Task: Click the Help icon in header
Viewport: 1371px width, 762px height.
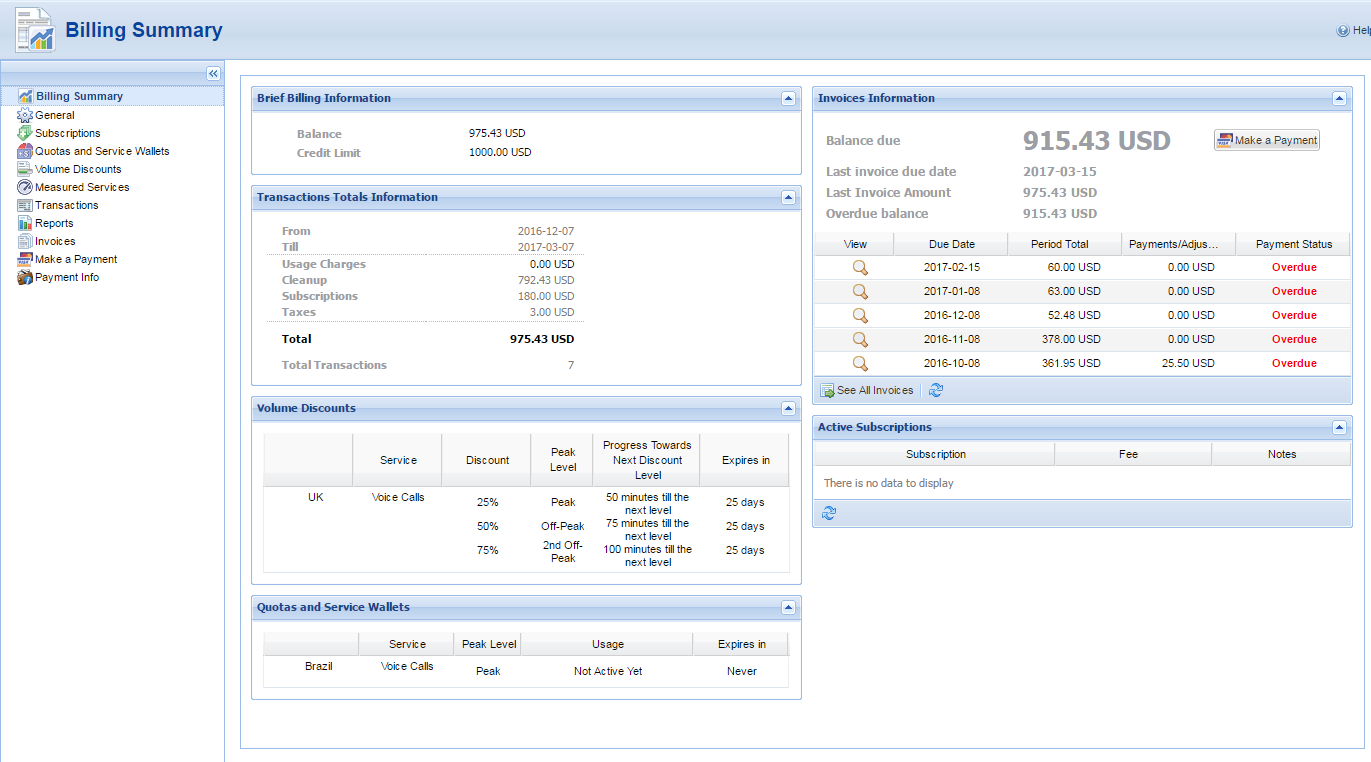Action: point(1343,31)
